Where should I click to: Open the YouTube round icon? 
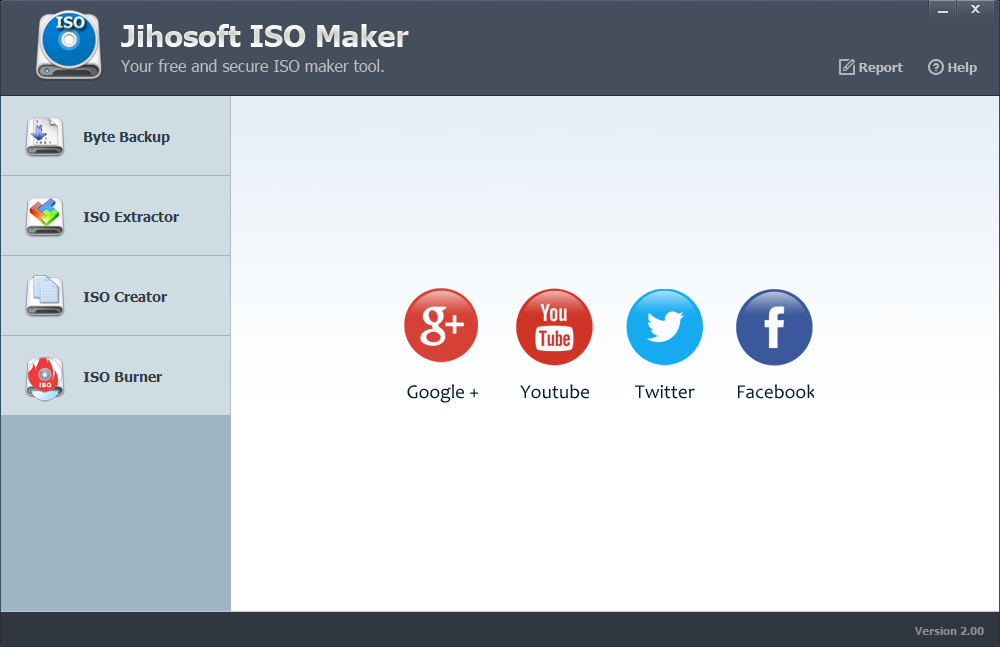[554, 327]
